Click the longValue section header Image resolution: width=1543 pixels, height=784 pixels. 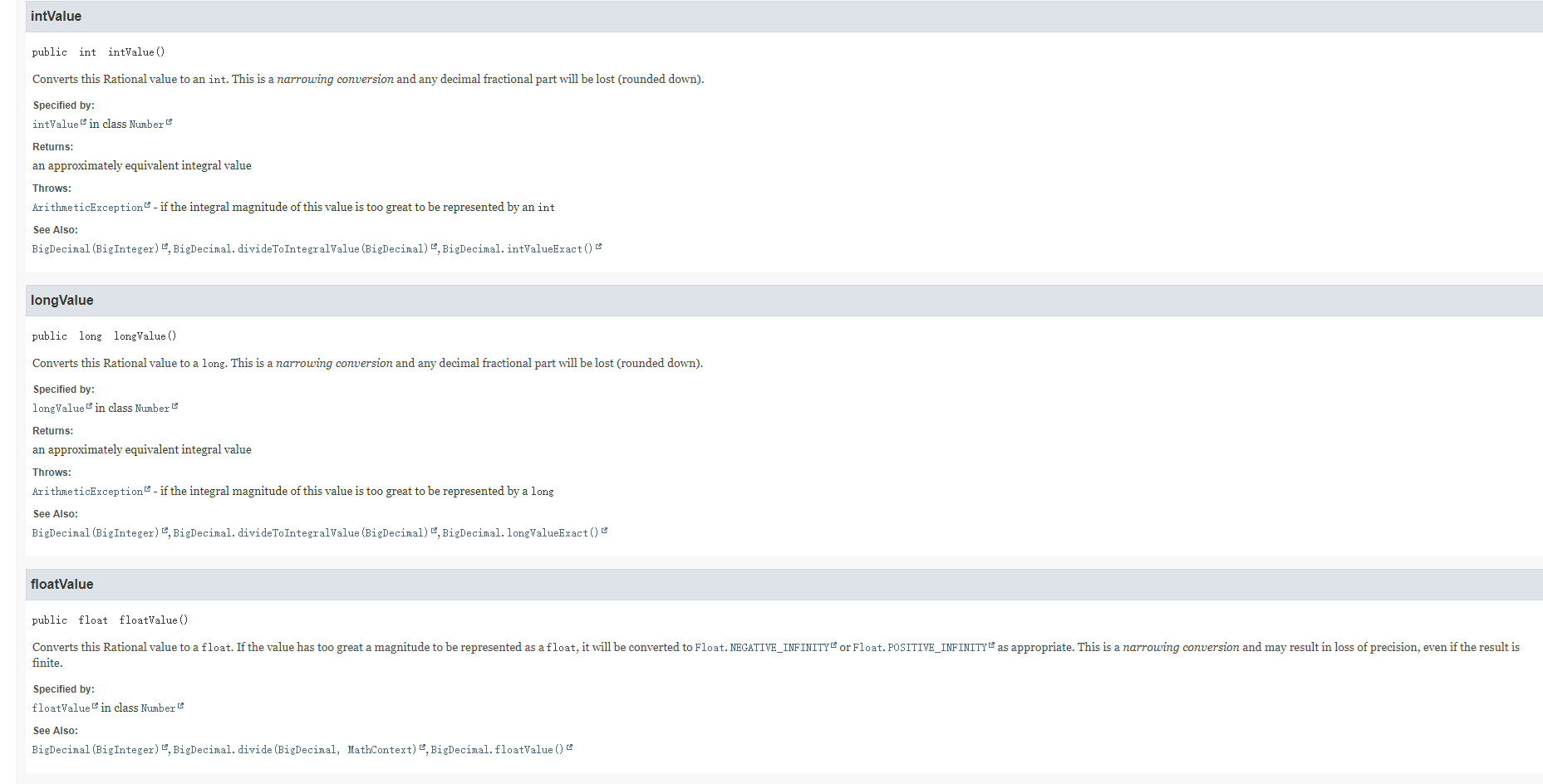61,300
